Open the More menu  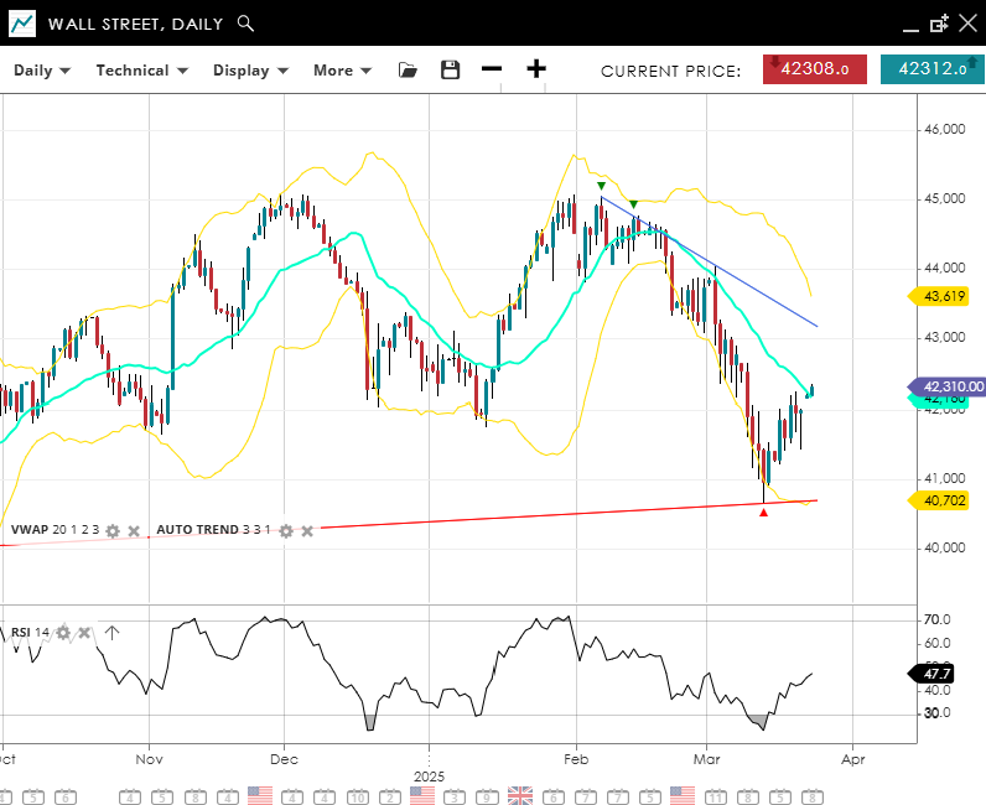click(342, 70)
